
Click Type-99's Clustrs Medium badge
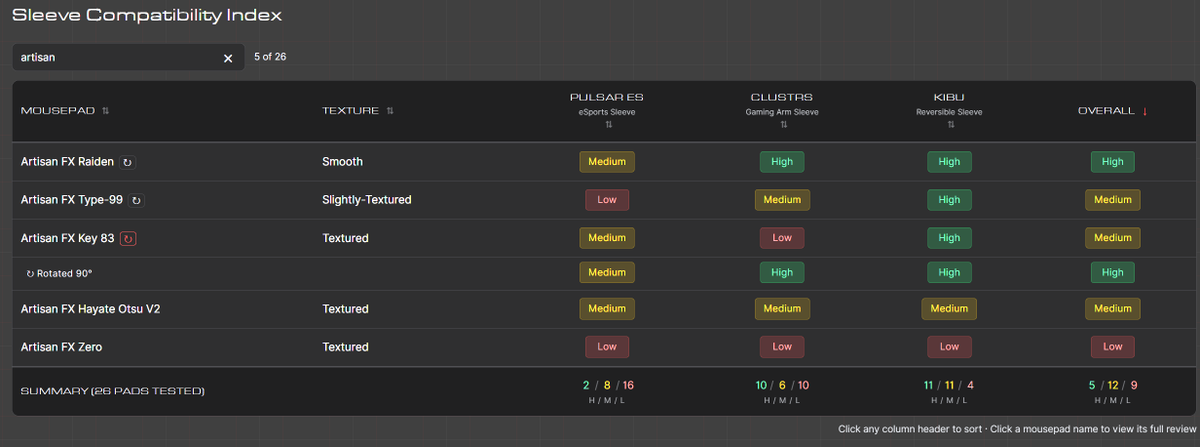point(782,200)
